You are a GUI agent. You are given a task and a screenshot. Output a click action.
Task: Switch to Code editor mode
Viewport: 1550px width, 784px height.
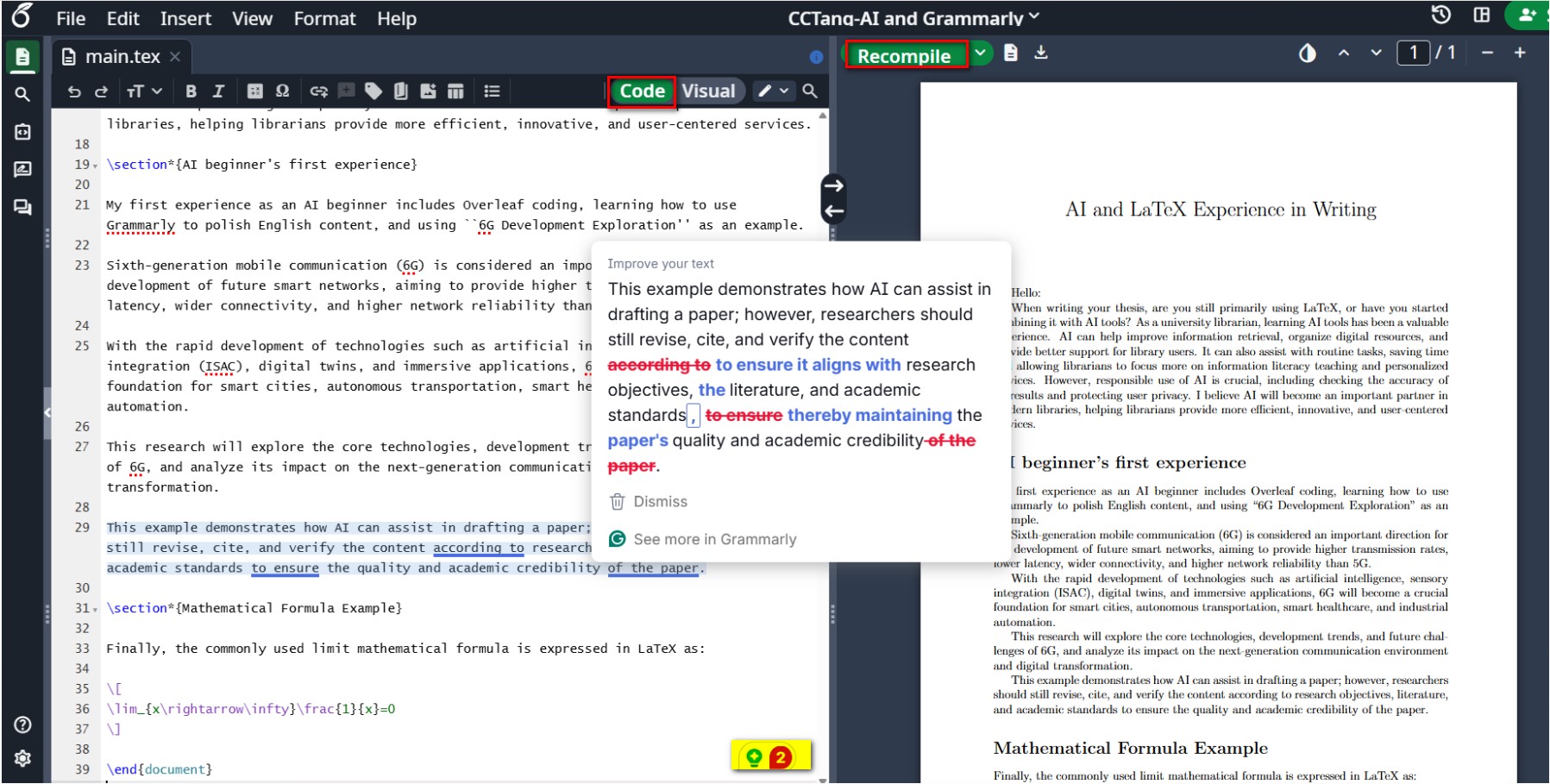(642, 91)
